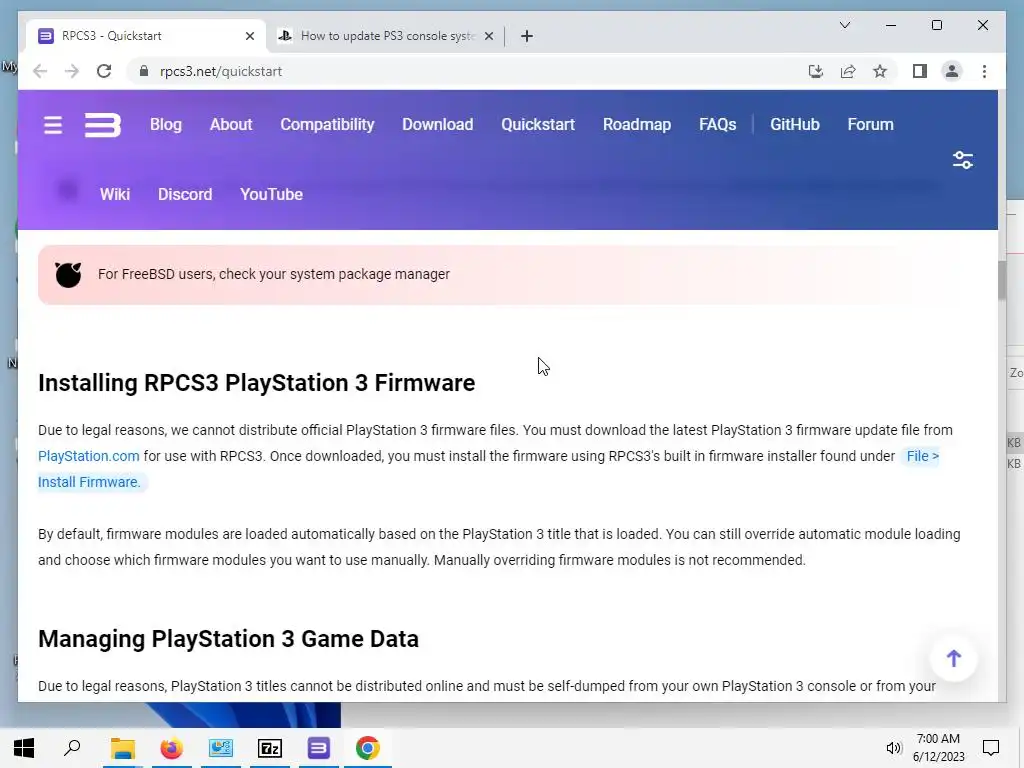Screen dimensions: 1024x768
Task: Go forward in browser history
Action: pyautogui.click(x=72, y=71)
